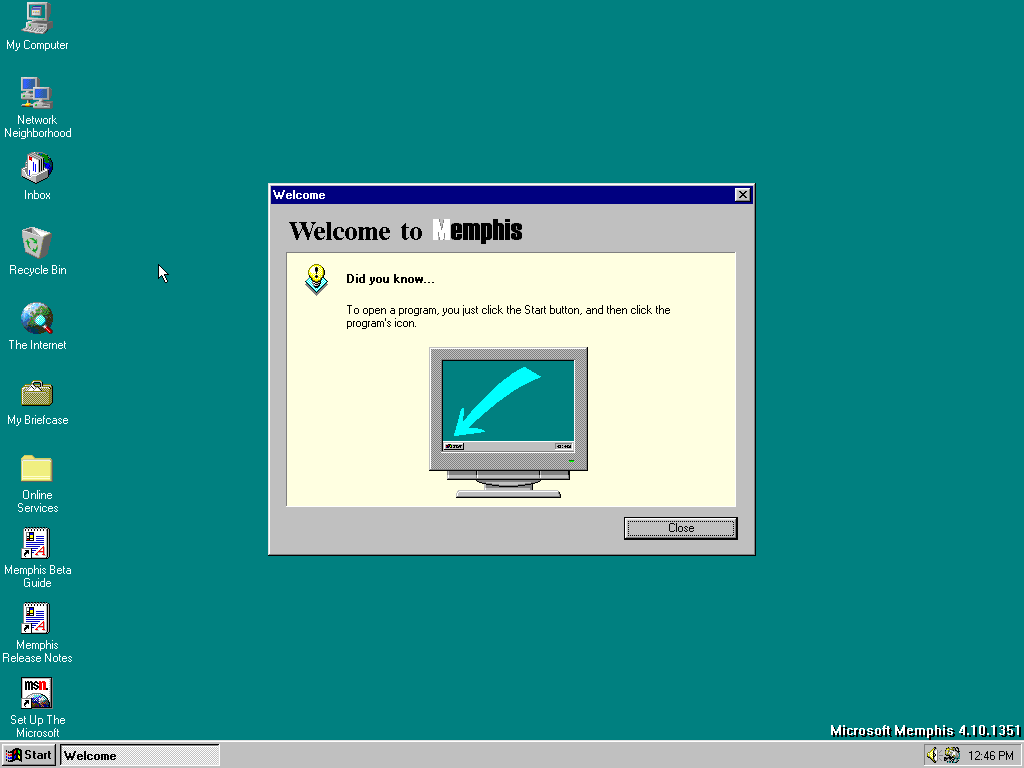This screenshot has height=768, width=1024.
Task: Select the My Briefcase icon
Action: click(x=37, y=393)
